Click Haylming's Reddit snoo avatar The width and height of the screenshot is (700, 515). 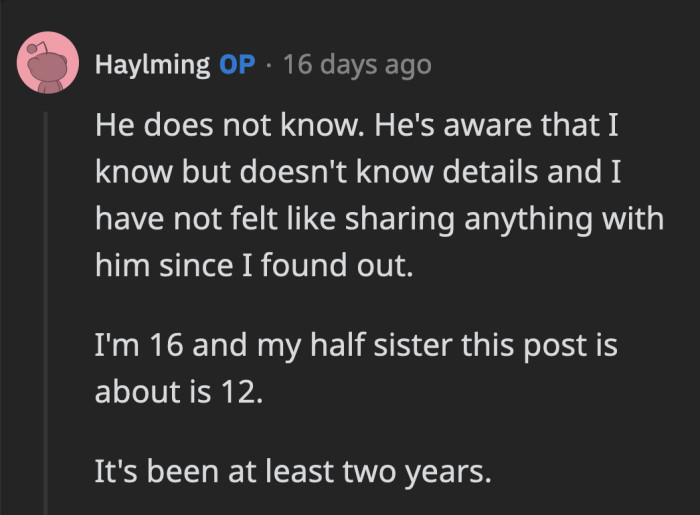click(48, 65)
